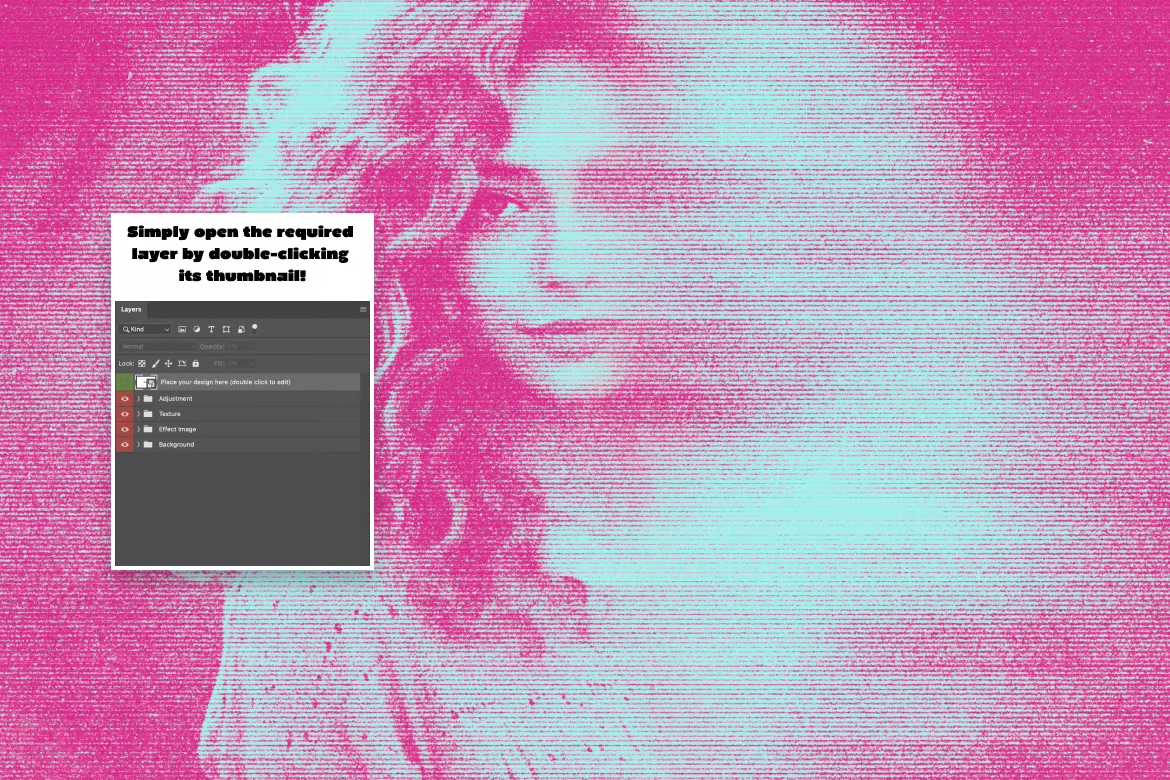1170x780 pixels.
Task: Hide the Adjustment group
Action: click(125, 398)
